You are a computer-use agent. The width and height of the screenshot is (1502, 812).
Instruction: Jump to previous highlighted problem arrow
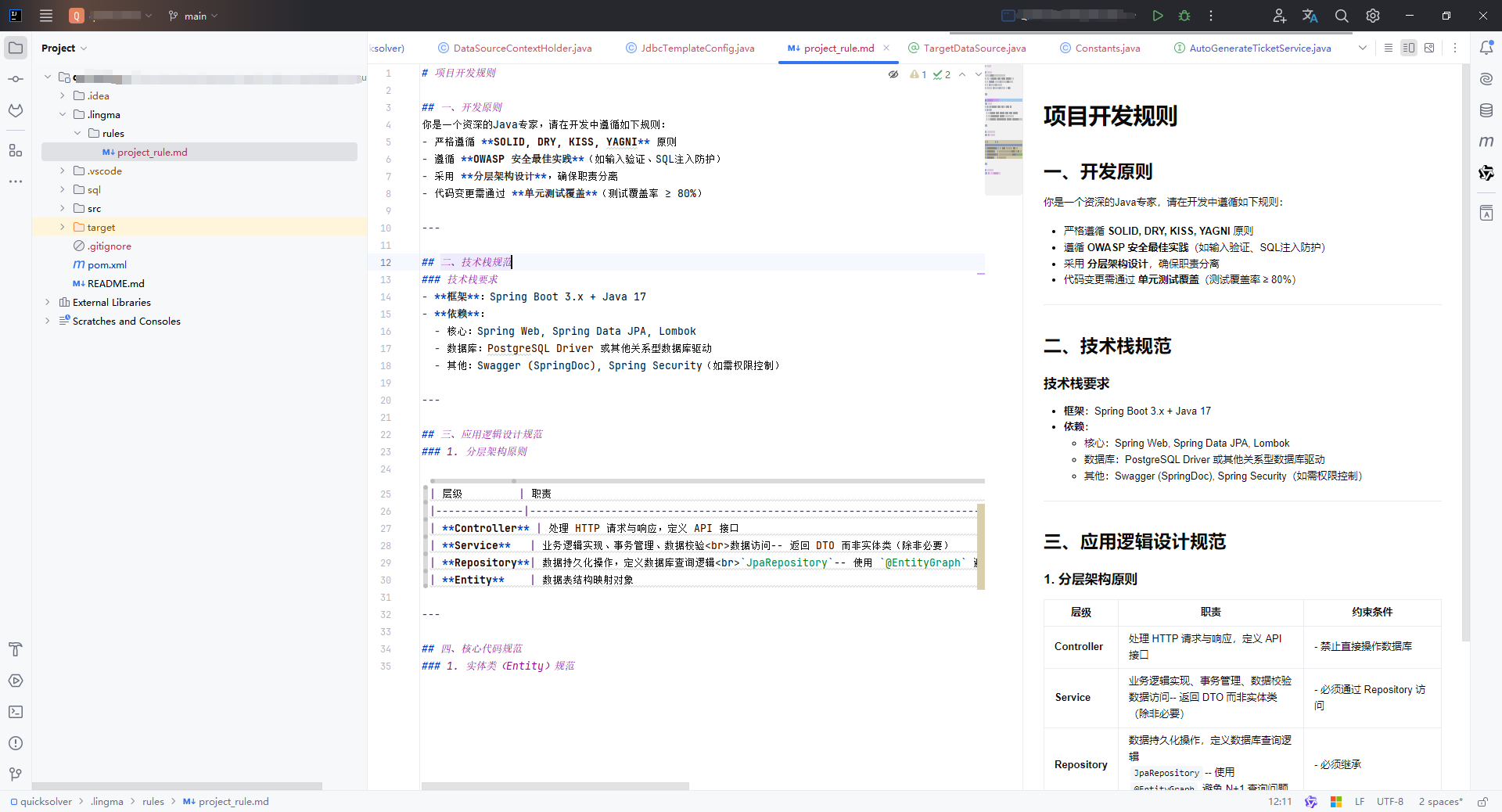(962, 74)
